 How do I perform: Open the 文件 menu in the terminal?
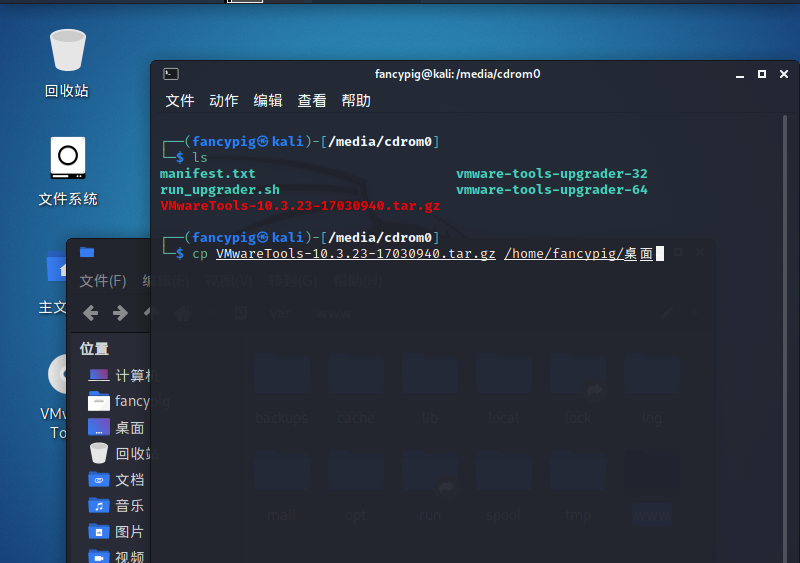[x=180, y=101]
